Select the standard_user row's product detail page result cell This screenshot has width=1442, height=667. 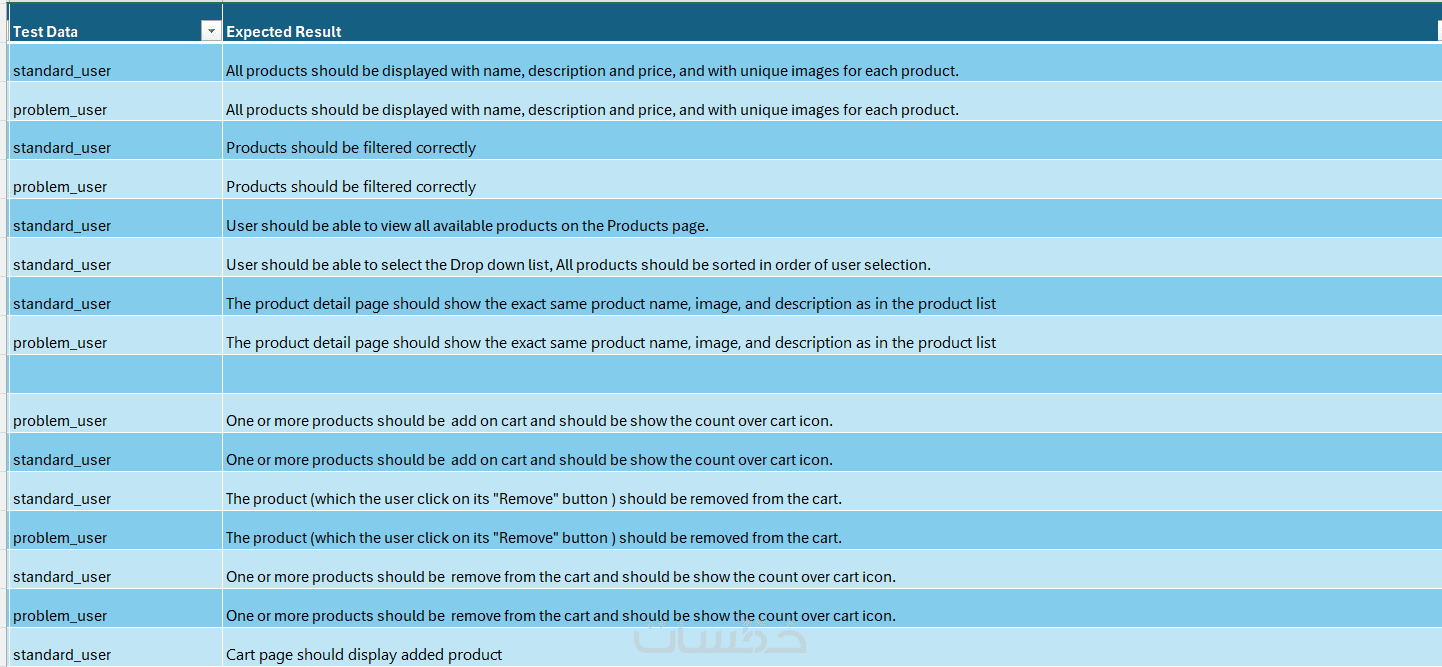(611, 304)
